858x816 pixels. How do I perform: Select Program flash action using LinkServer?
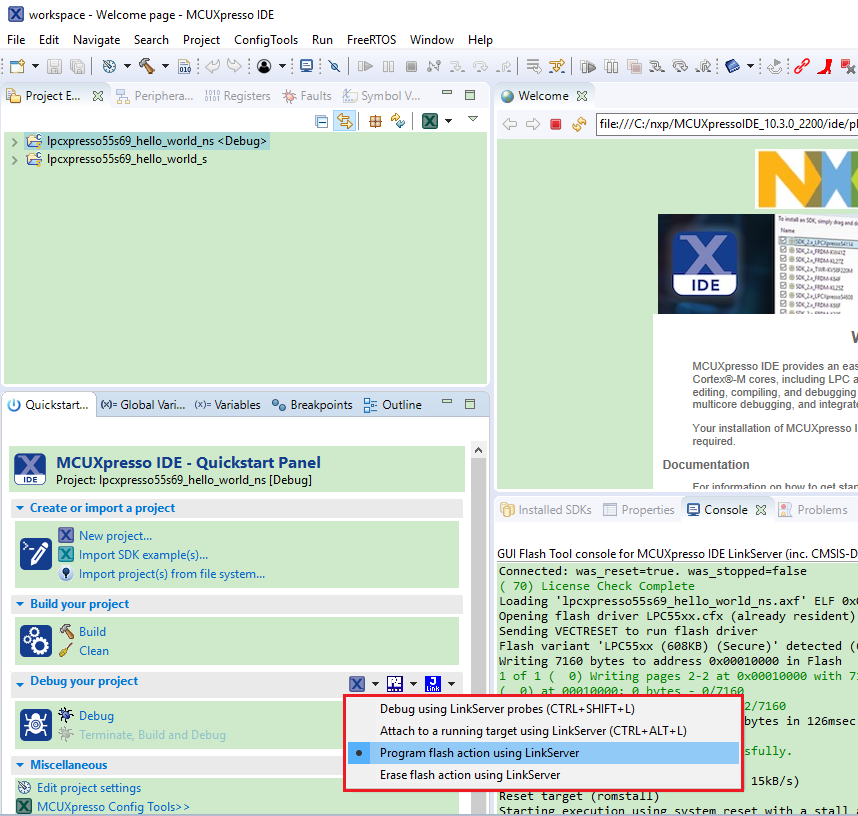479,753
